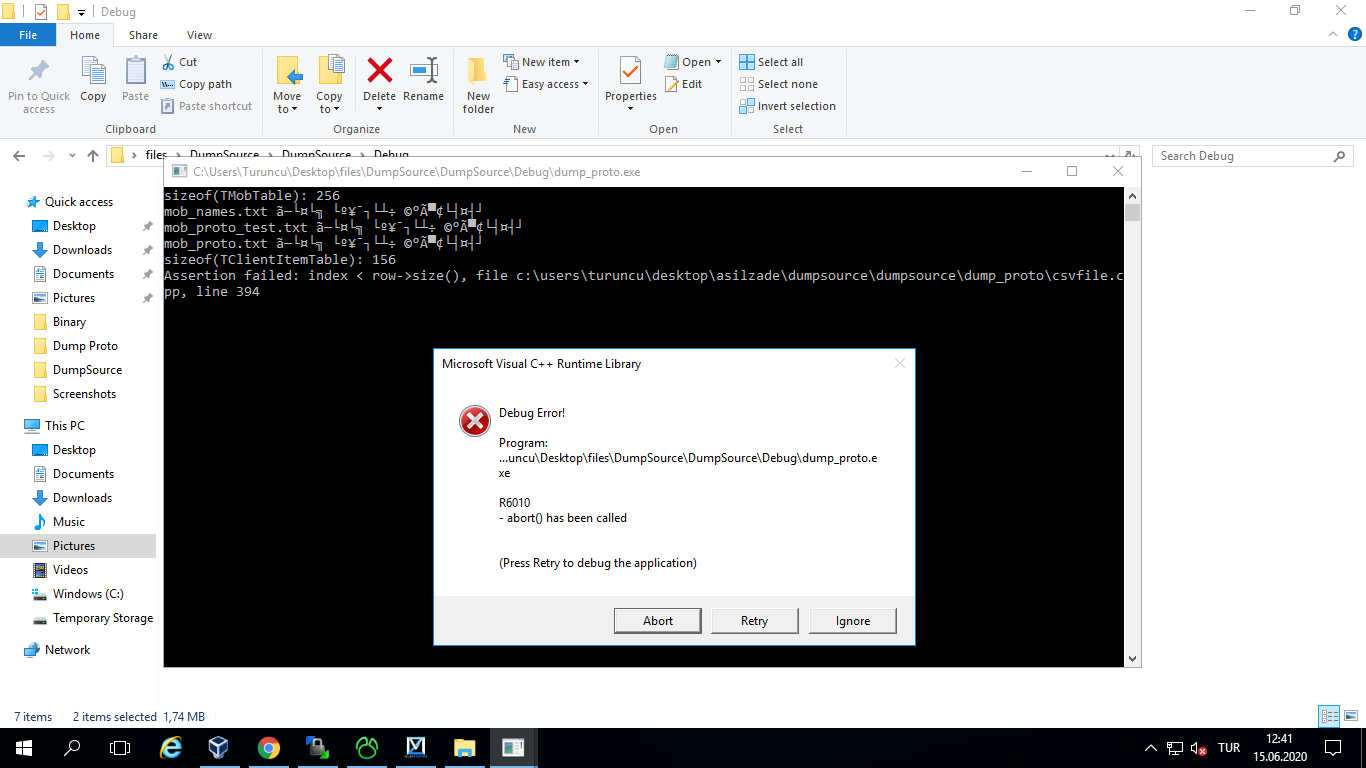1366x768 pixels.
Task: Switch to details view layout icon
Action: pos(1329,716)
